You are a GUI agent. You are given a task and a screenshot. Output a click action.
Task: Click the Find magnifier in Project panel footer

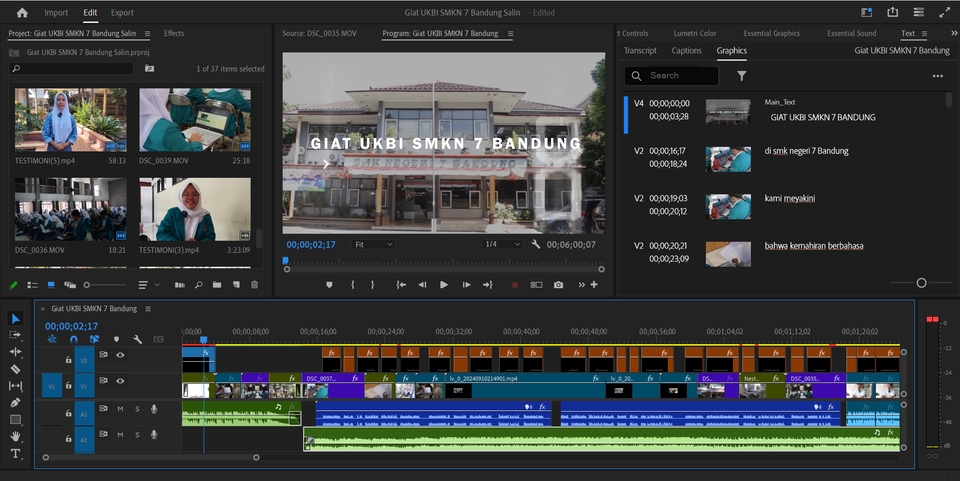pos(198,285)
